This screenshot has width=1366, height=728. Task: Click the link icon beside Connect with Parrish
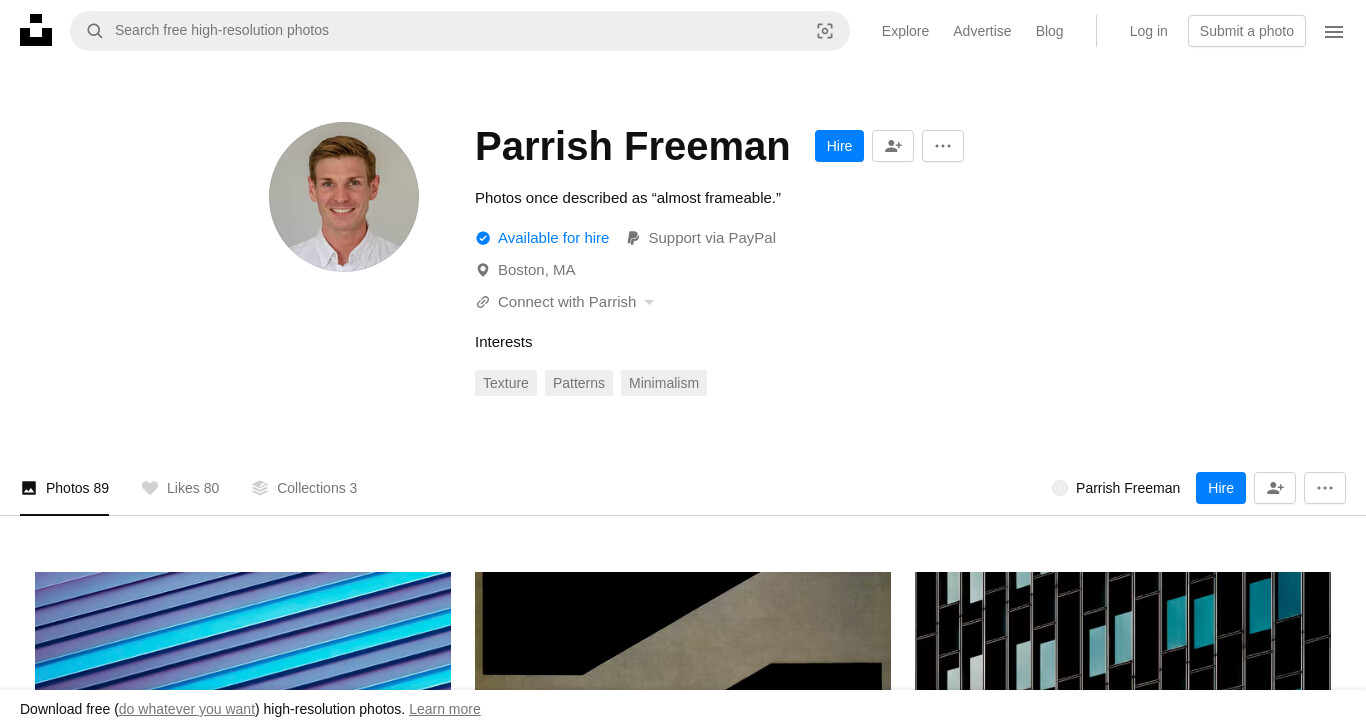[x=483, y=302]
